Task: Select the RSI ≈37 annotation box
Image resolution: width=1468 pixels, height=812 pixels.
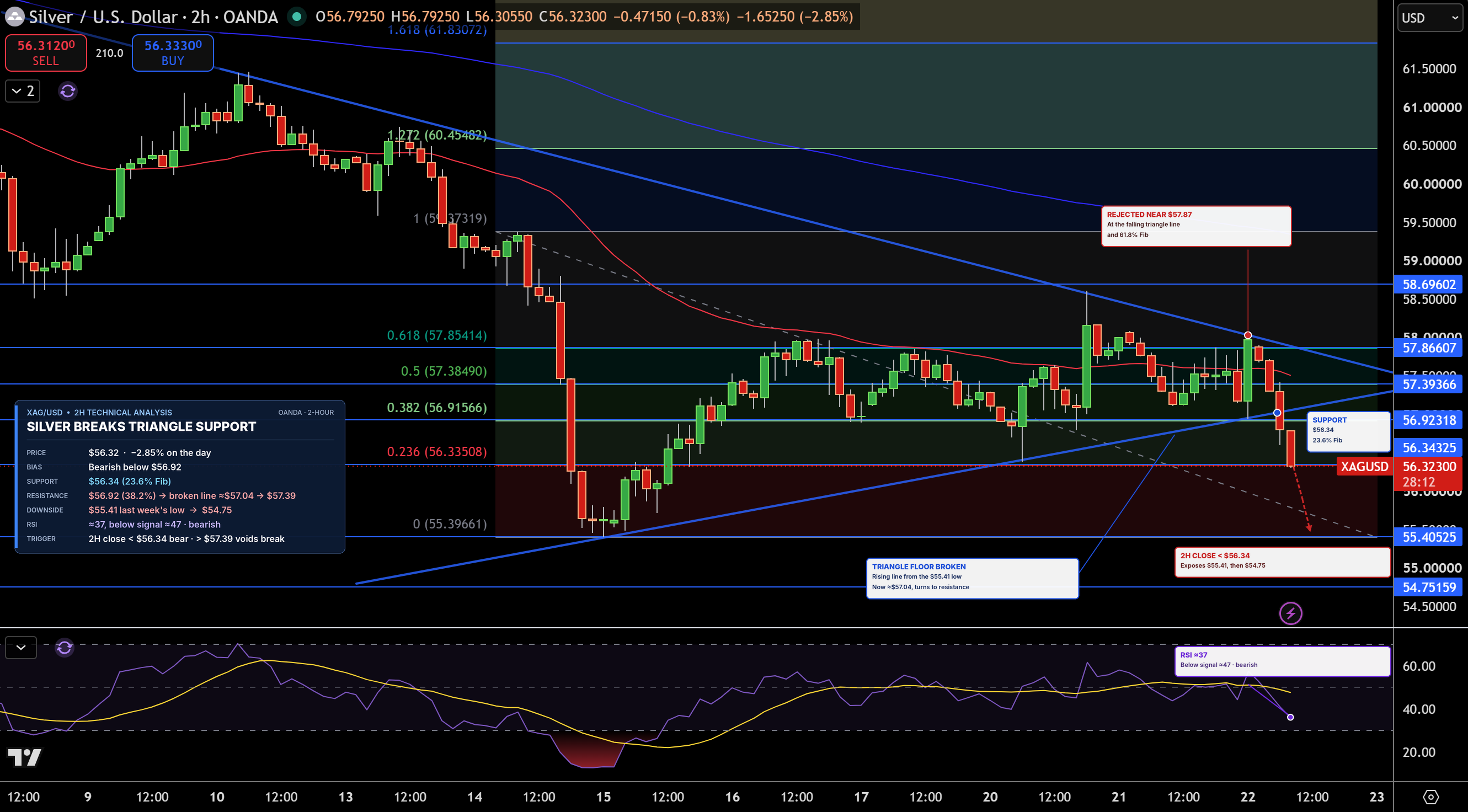Action: pyautogui.click(x=1282, y=661)
